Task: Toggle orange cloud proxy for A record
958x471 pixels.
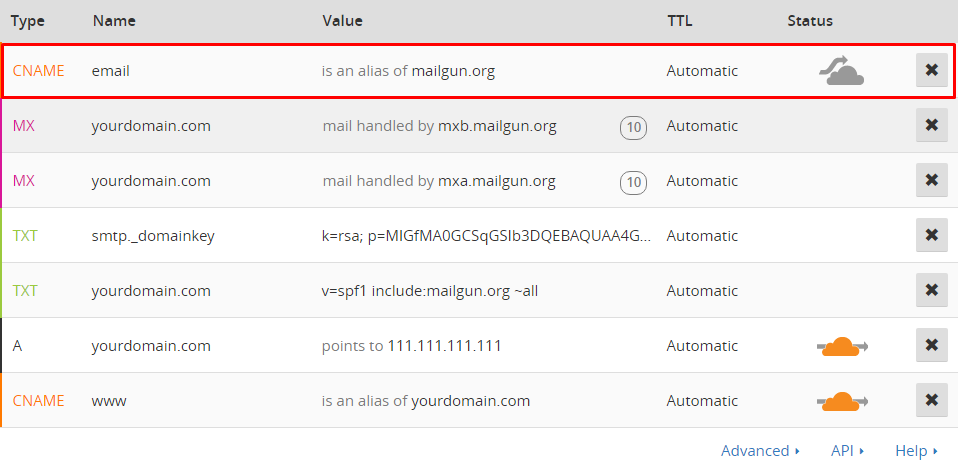Action: (842, 346)
